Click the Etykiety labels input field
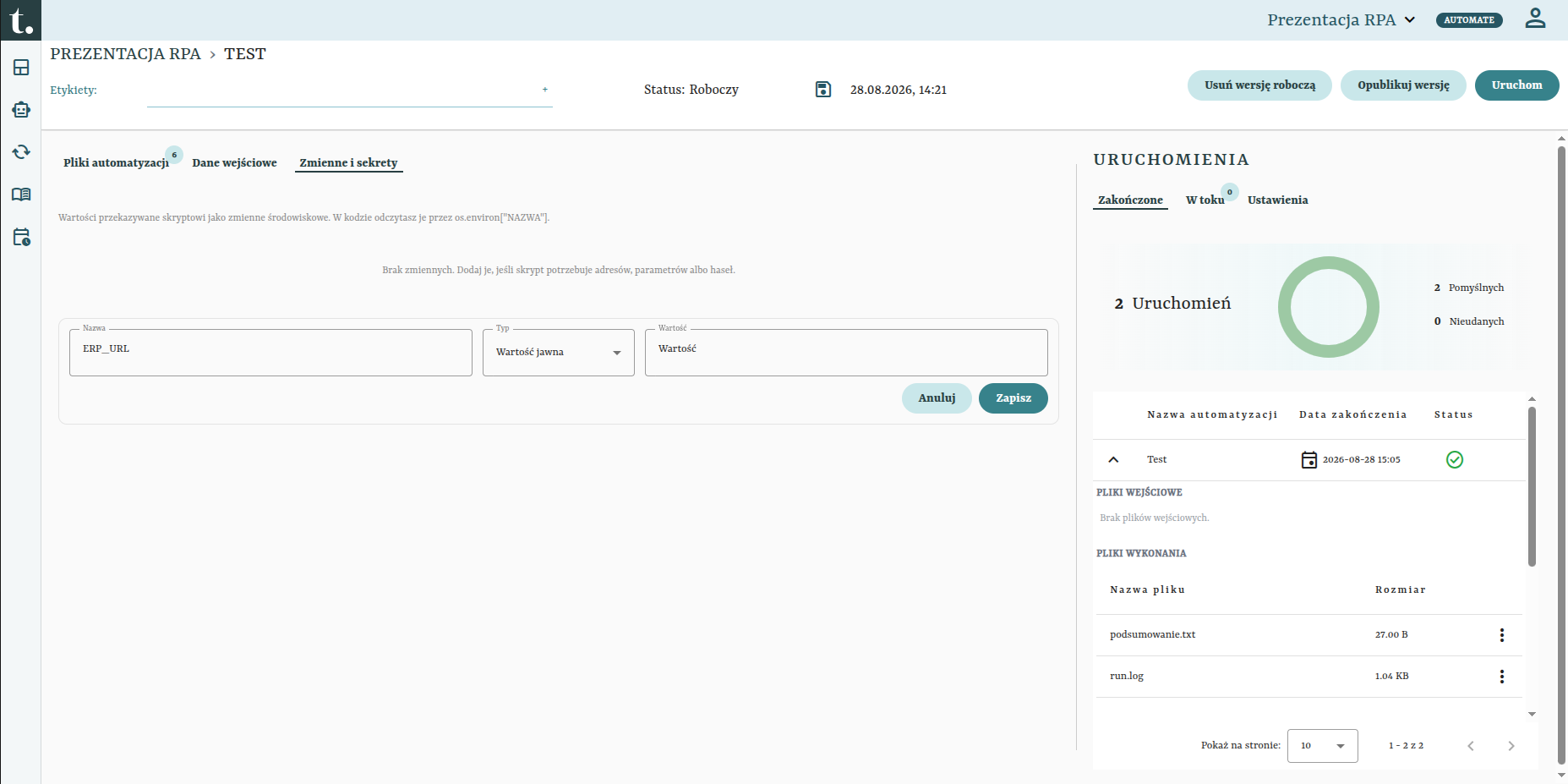Image resolution: width=1568 pixels, height=784 pixels. 349,90
